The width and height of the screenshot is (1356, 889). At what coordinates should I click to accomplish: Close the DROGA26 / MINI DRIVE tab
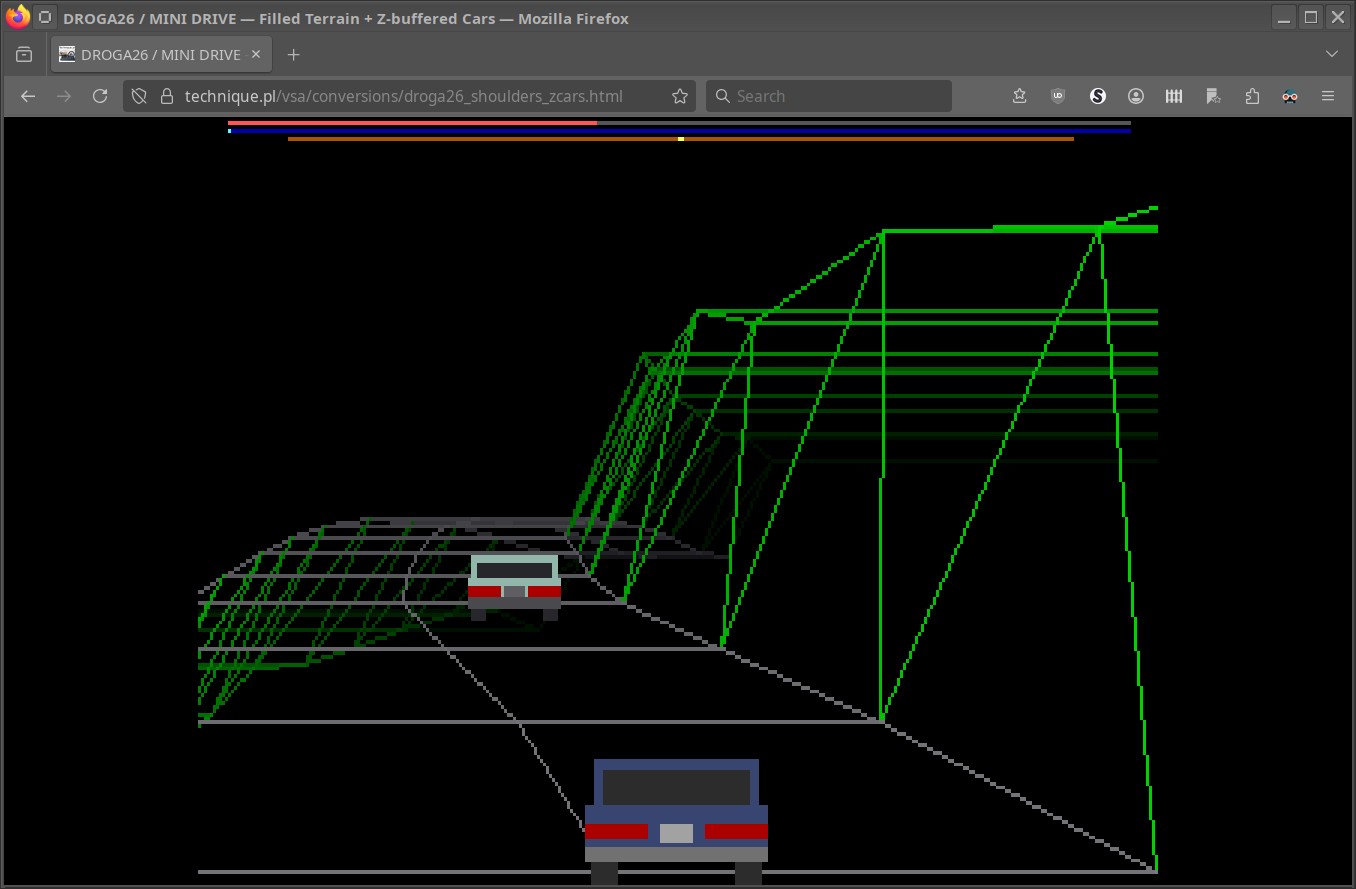pyautogui.click(x=256, y=54)
